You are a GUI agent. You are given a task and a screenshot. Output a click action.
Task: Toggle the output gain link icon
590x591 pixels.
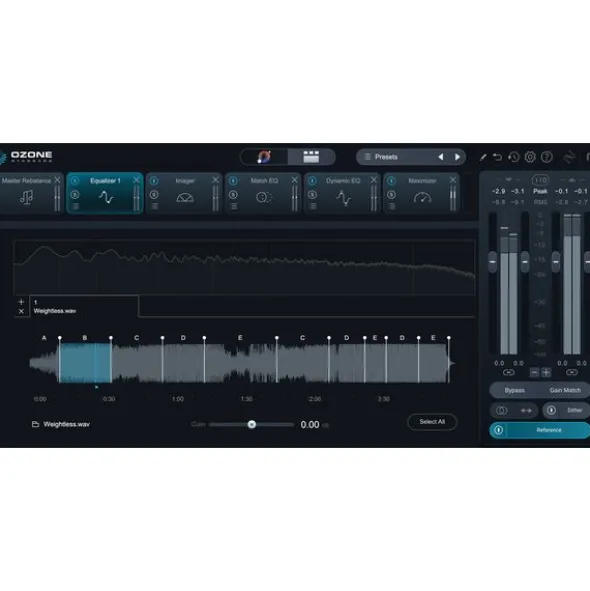[572, 372]
